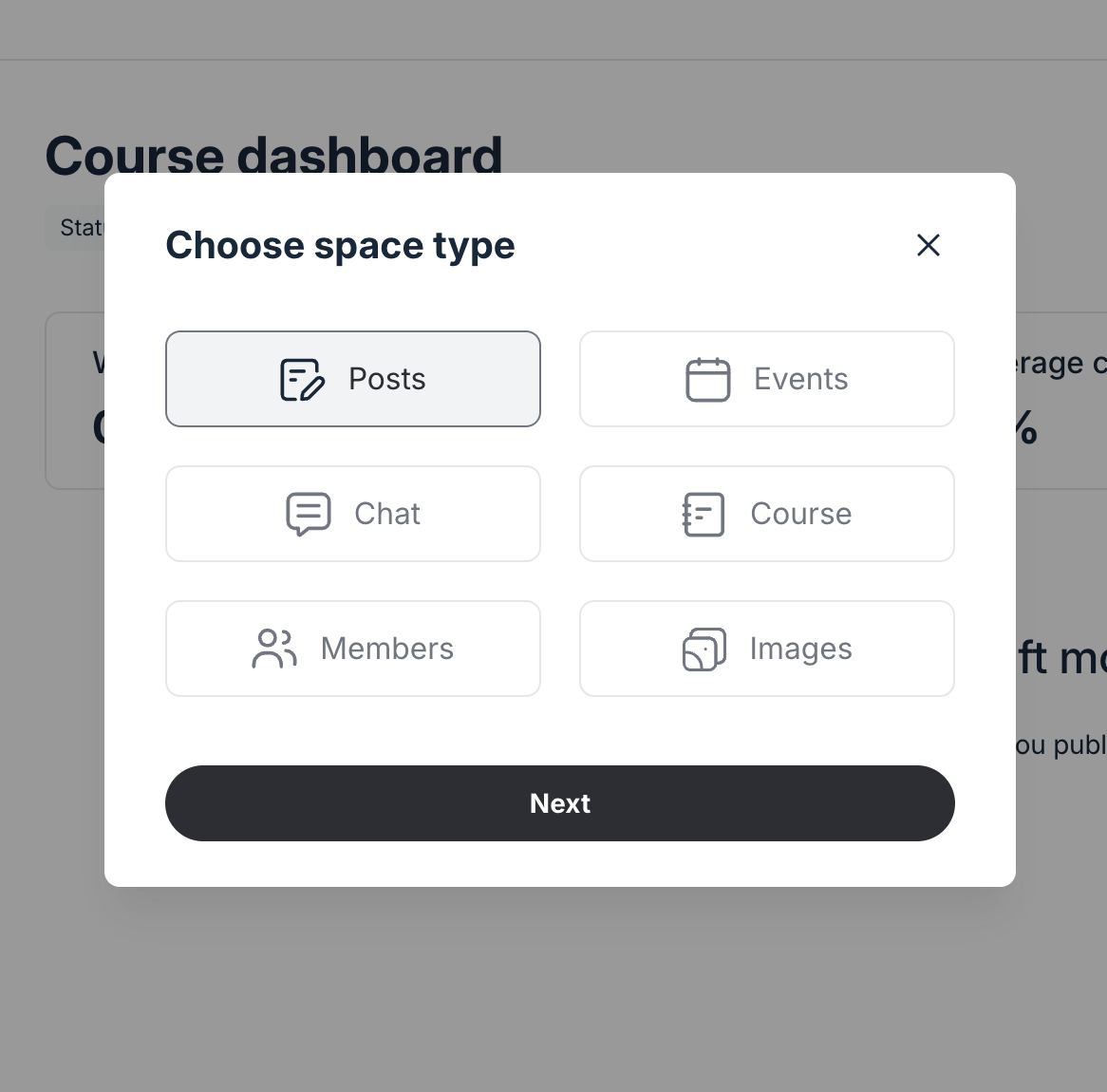Choose Chat as the space type

(x=353, y=514)
